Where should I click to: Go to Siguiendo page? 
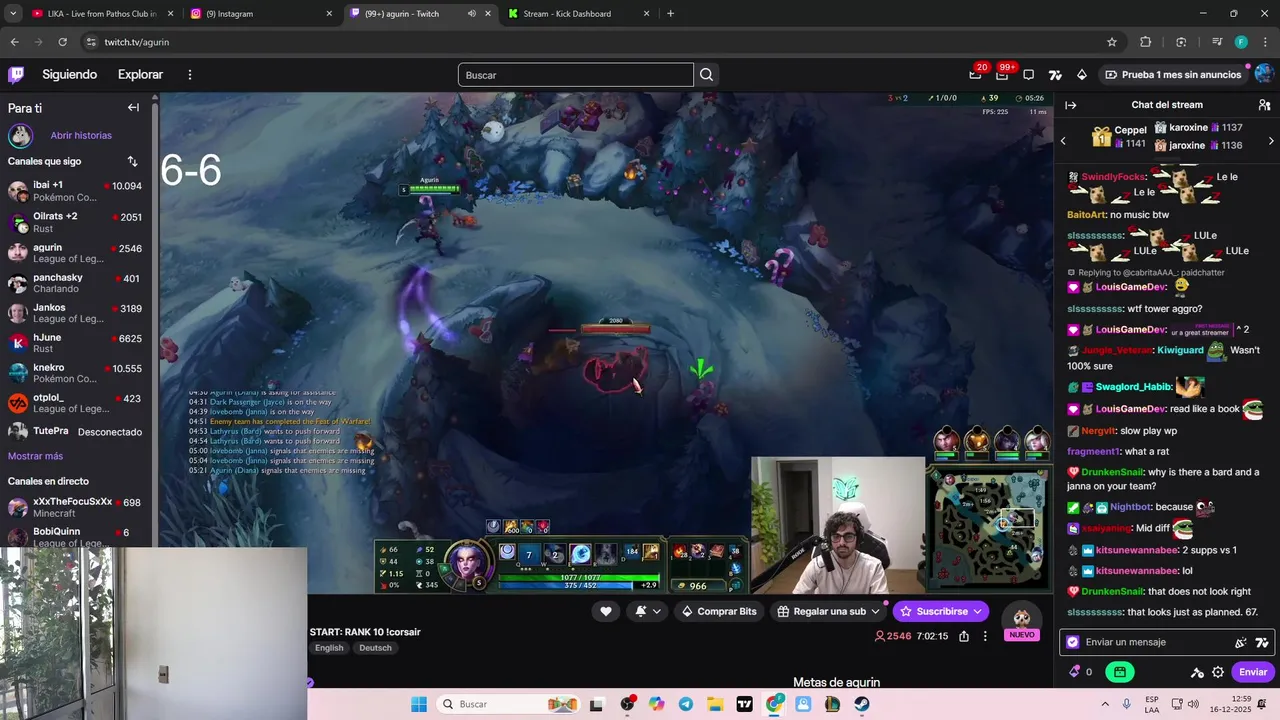[70, 75]
